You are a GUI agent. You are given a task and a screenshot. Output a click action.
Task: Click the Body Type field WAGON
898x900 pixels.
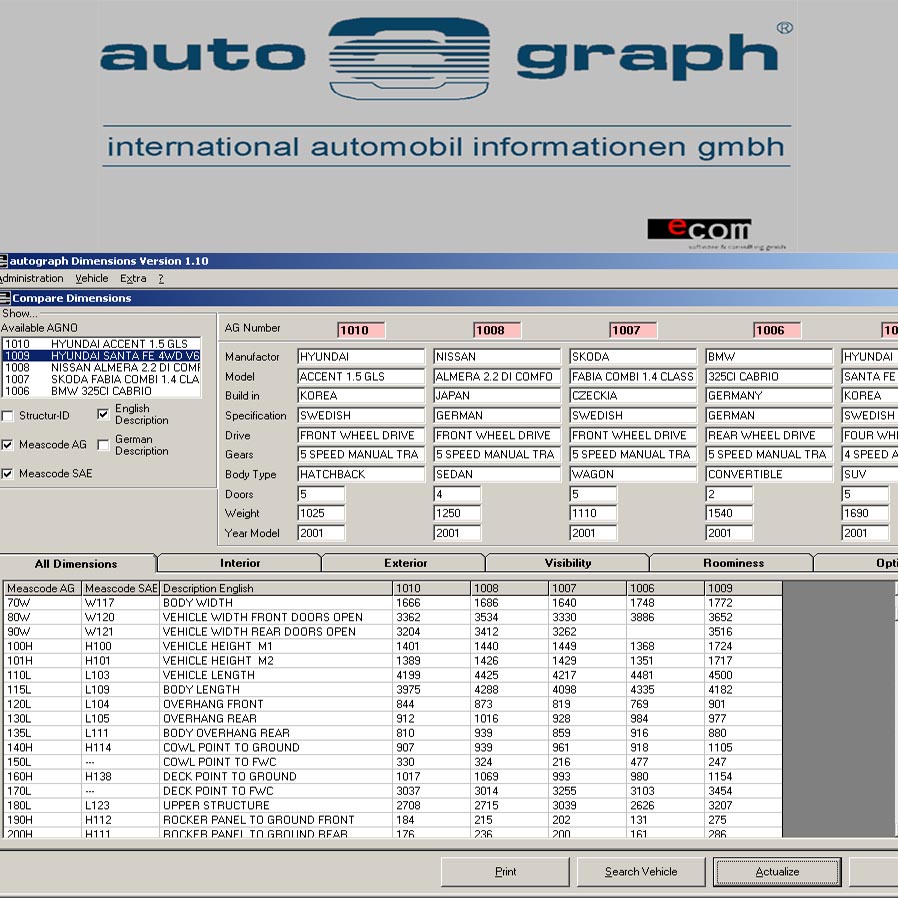[633, 474]
